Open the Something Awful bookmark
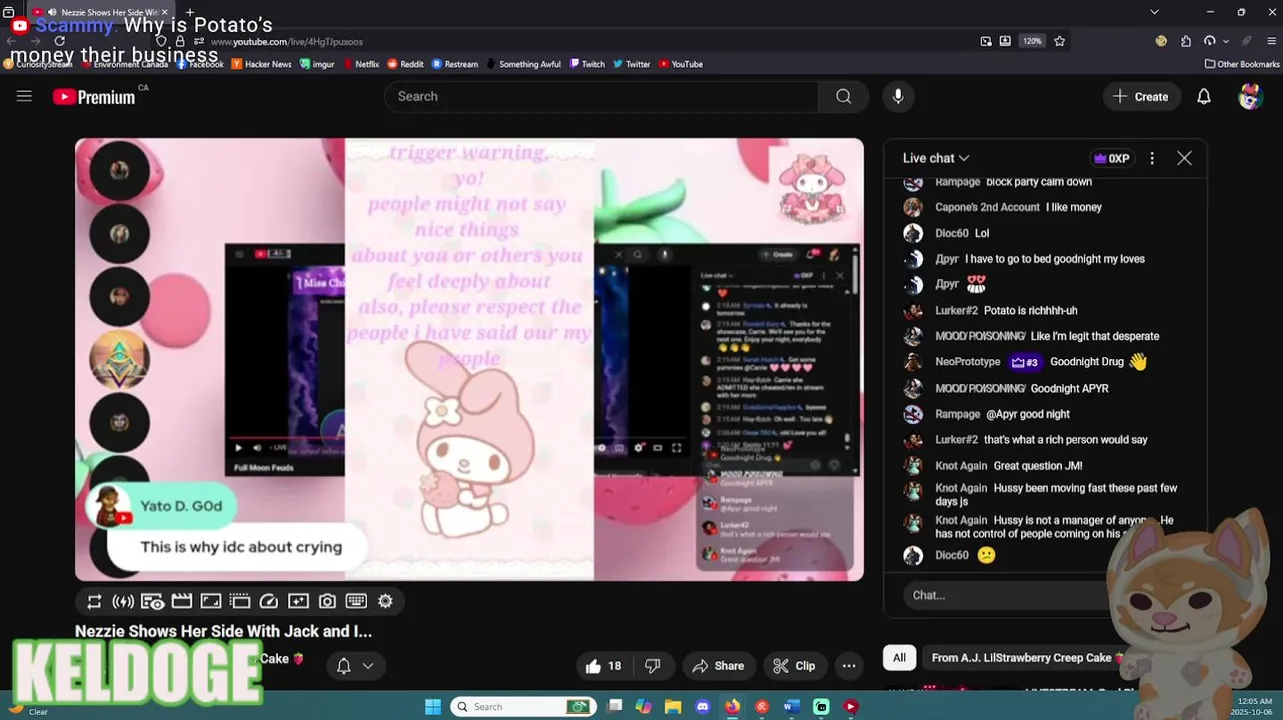 (x=524, y=64)
